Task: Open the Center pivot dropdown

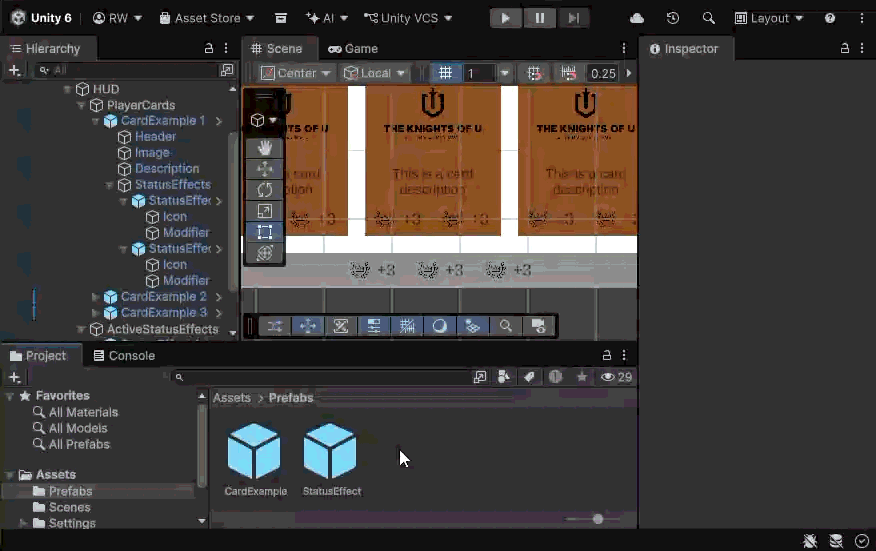Action: (296, 73)
